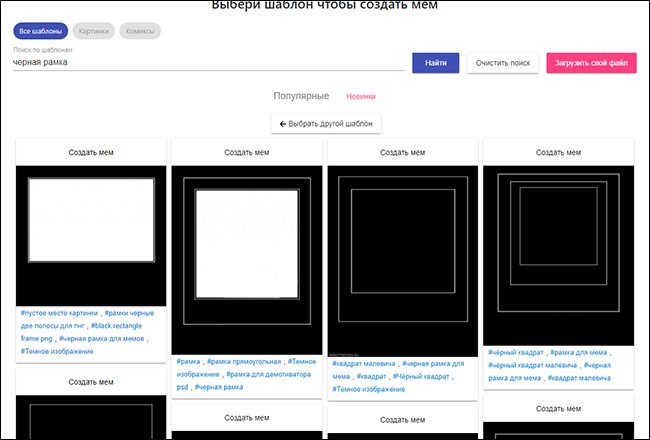This screenshot has height=440, width=650.
Task: Open the pink "Новинки" tab
Action: [x=361, y=97]
